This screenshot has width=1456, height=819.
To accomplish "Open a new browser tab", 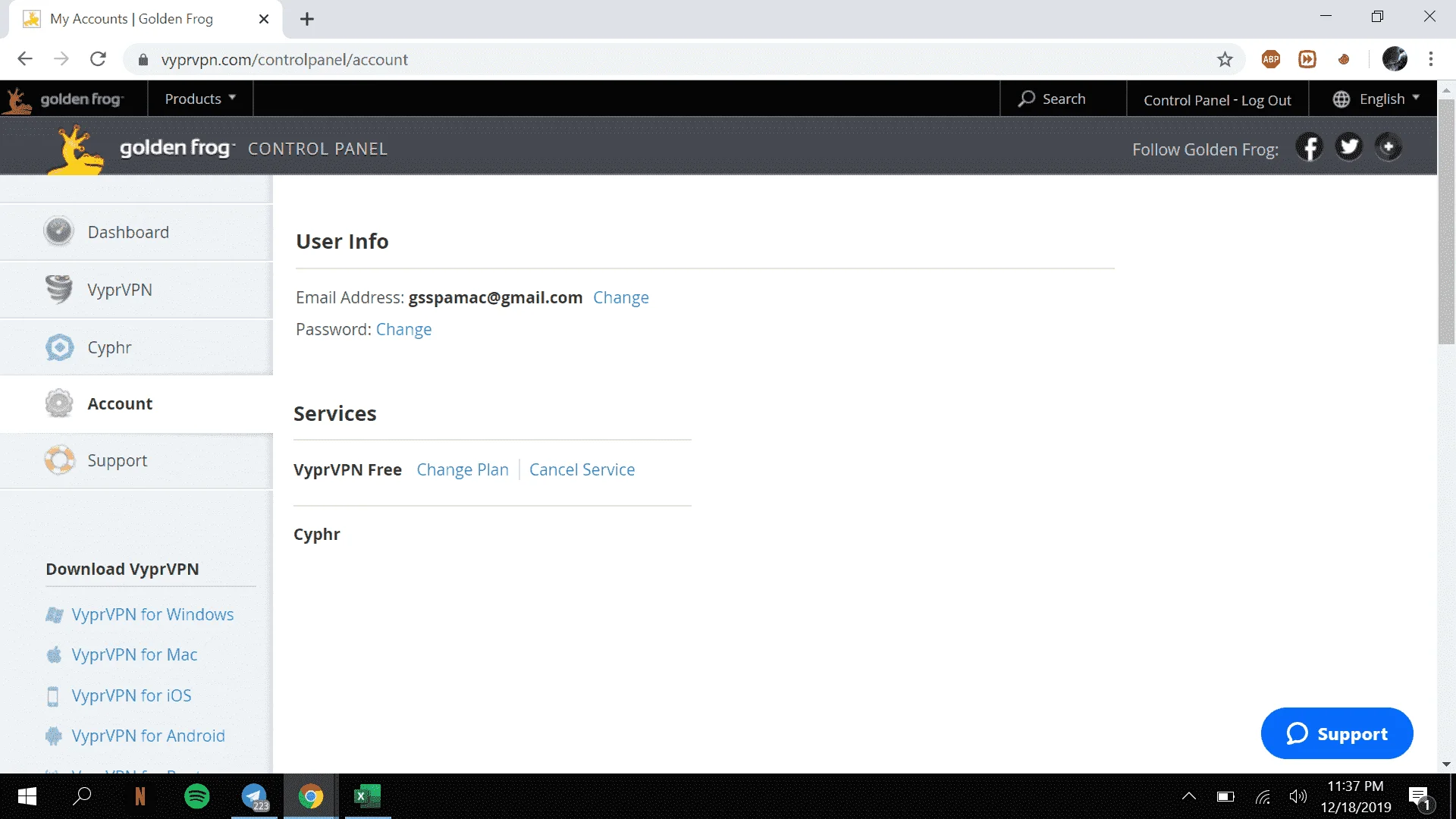I will pos(307,19).
